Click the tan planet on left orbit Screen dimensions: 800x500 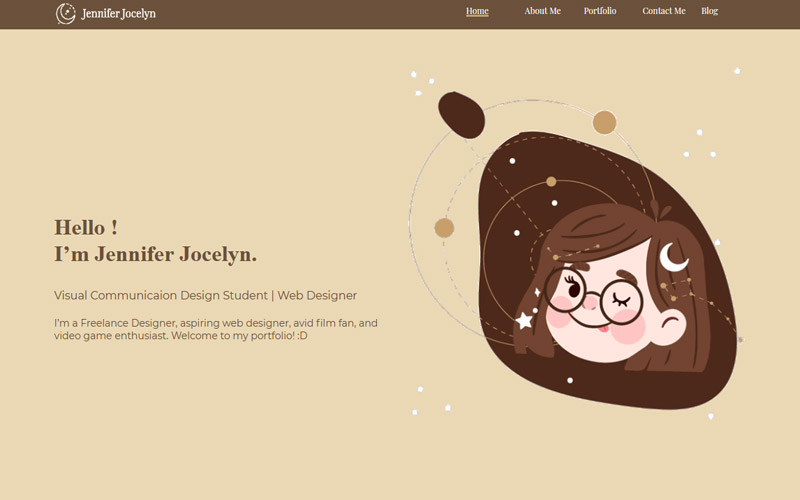click(x=444, y=228)
